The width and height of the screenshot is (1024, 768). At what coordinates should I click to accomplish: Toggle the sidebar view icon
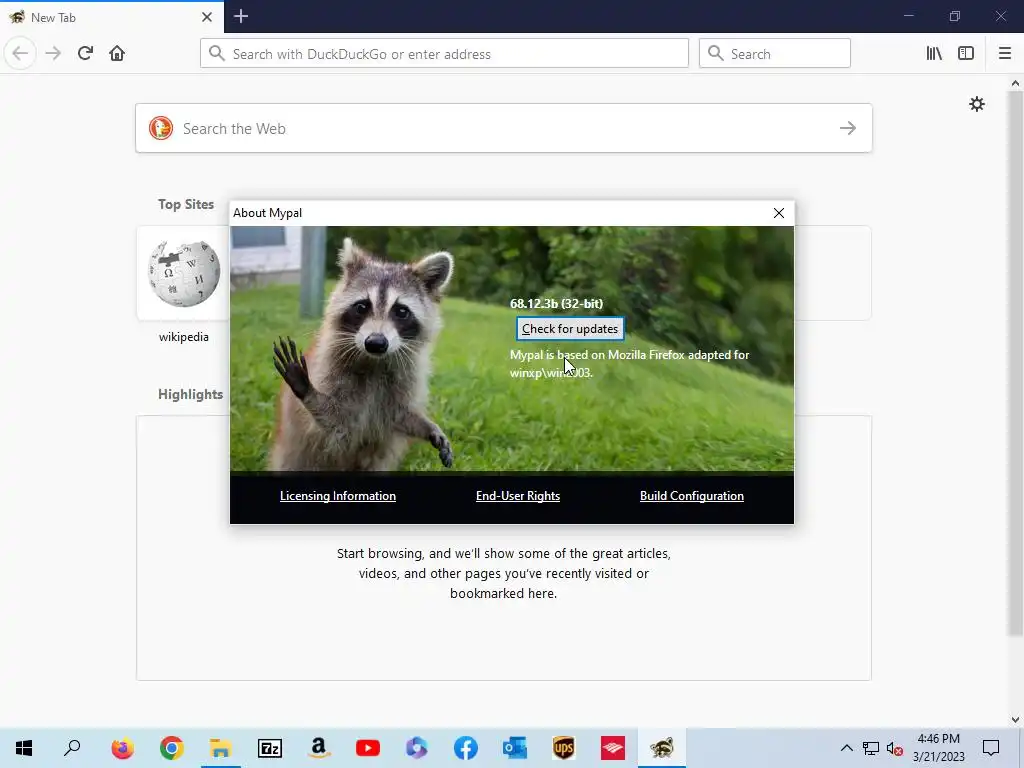pos(966,53)
